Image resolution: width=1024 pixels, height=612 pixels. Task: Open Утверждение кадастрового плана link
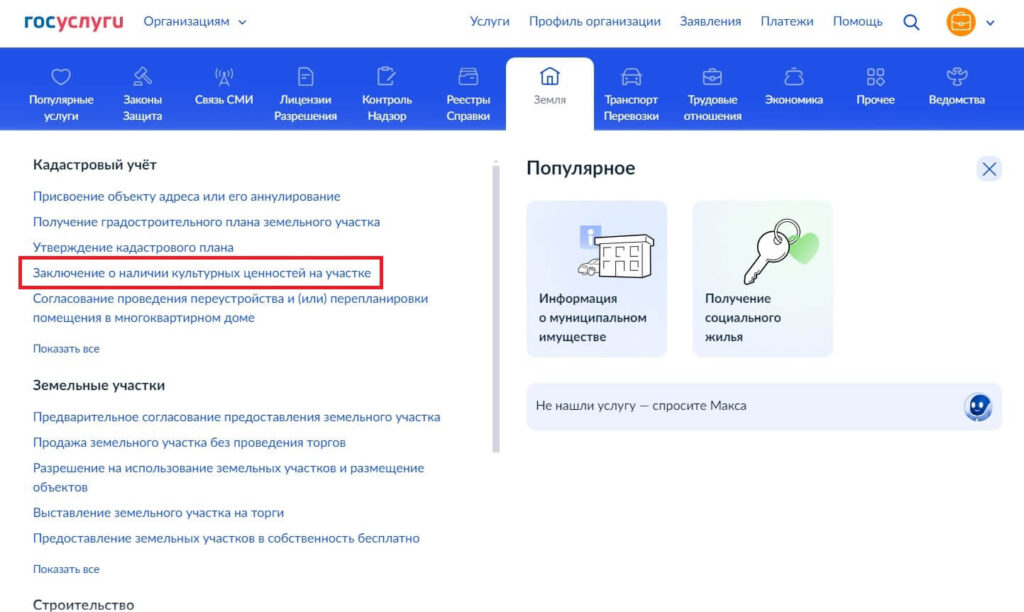click(x=133, y=248)
